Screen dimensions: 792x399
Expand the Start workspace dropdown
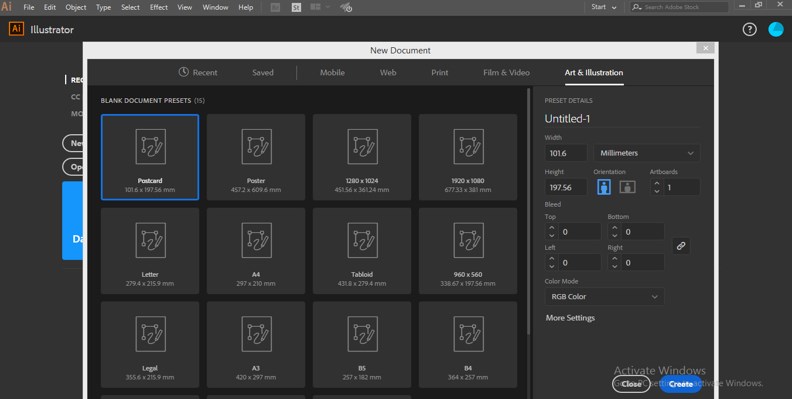coord(604,7)
